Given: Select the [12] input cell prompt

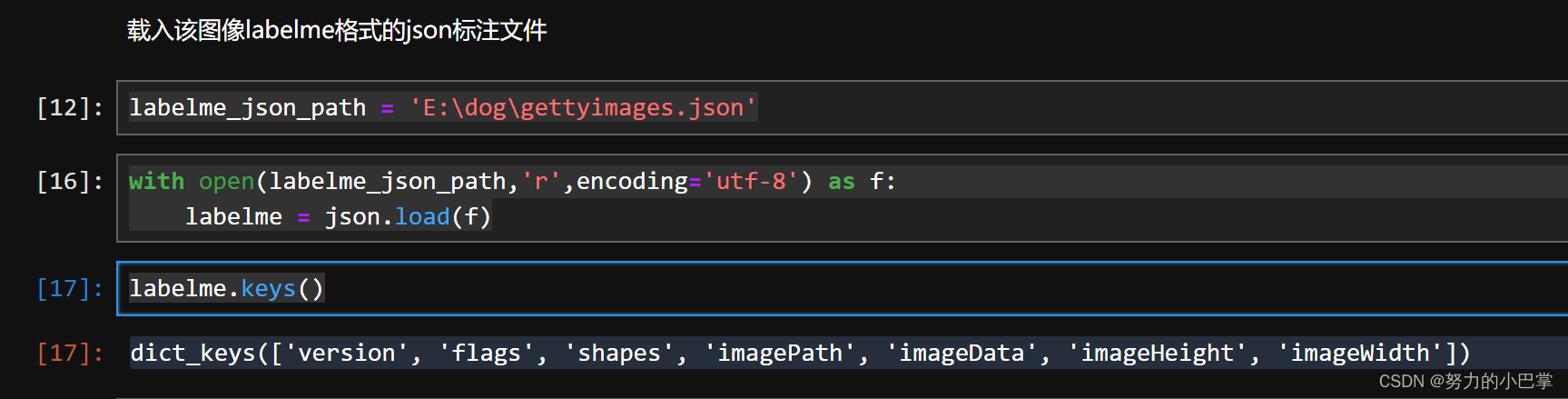Looking at the screenshot, I should click(70, 108).
